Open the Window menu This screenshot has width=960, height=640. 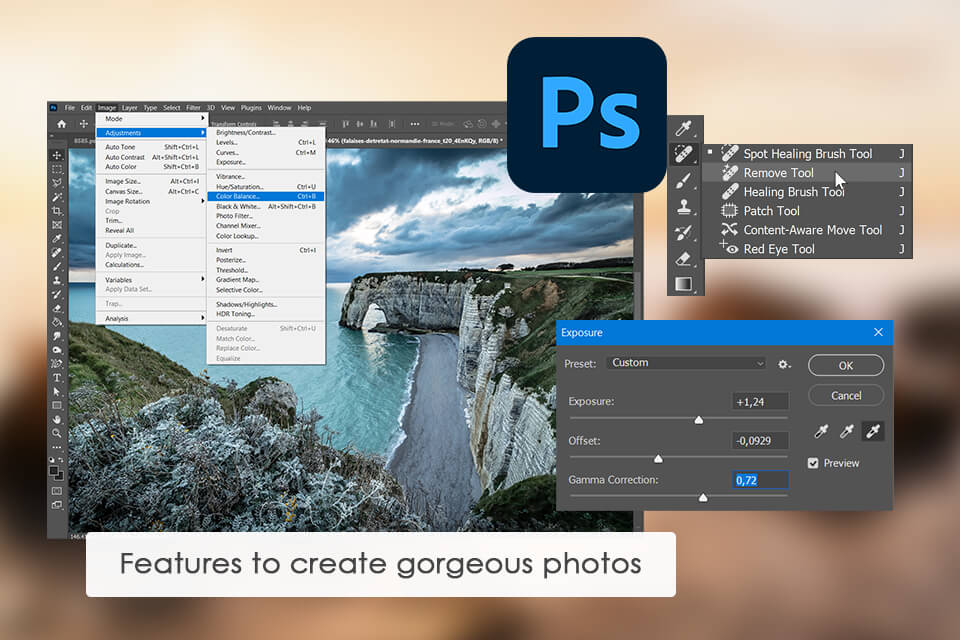279,108
